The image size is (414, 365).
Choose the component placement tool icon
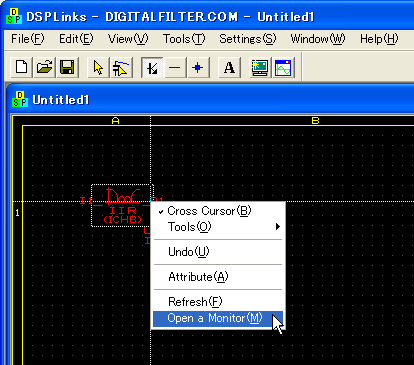pos(121,67)
